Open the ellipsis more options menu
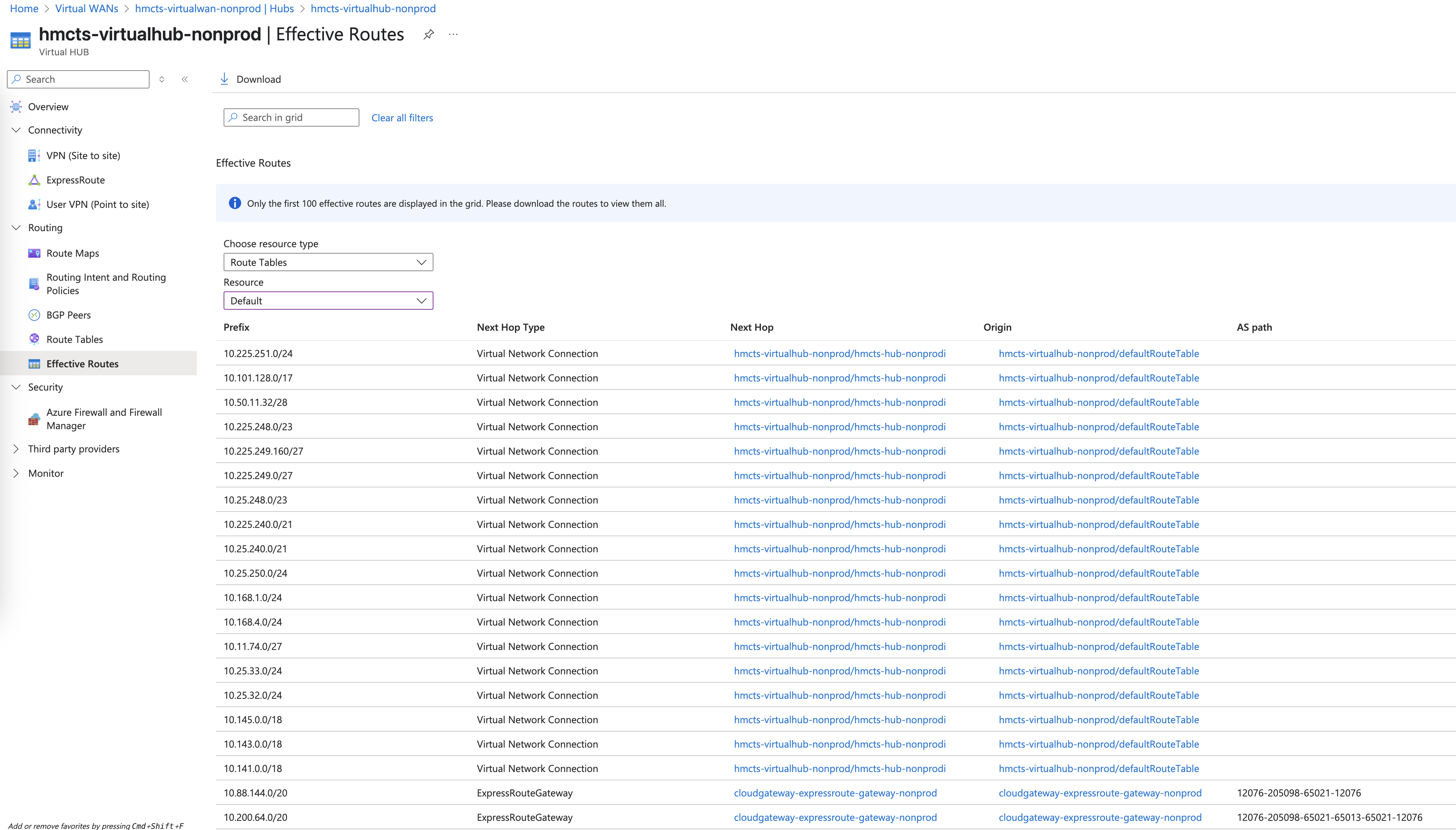 [x=453, y=34]
